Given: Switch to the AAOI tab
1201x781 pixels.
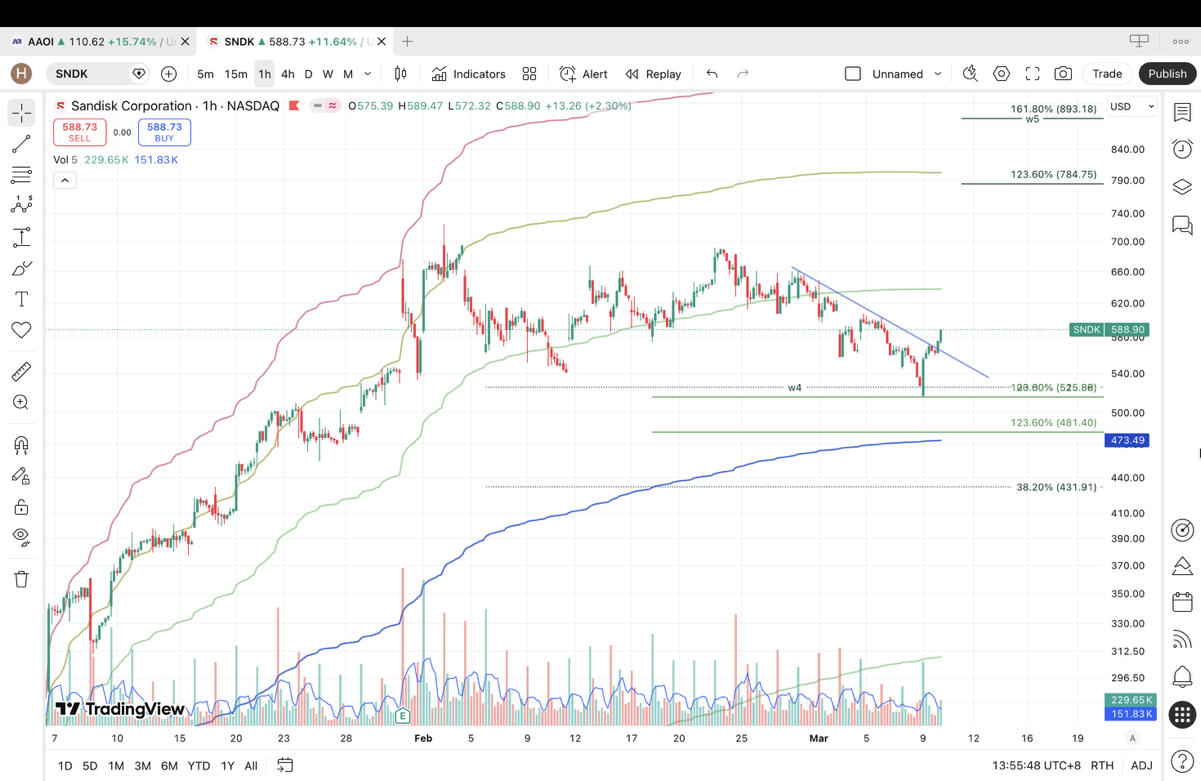Looking at the screenshot, I should (95, 42).
